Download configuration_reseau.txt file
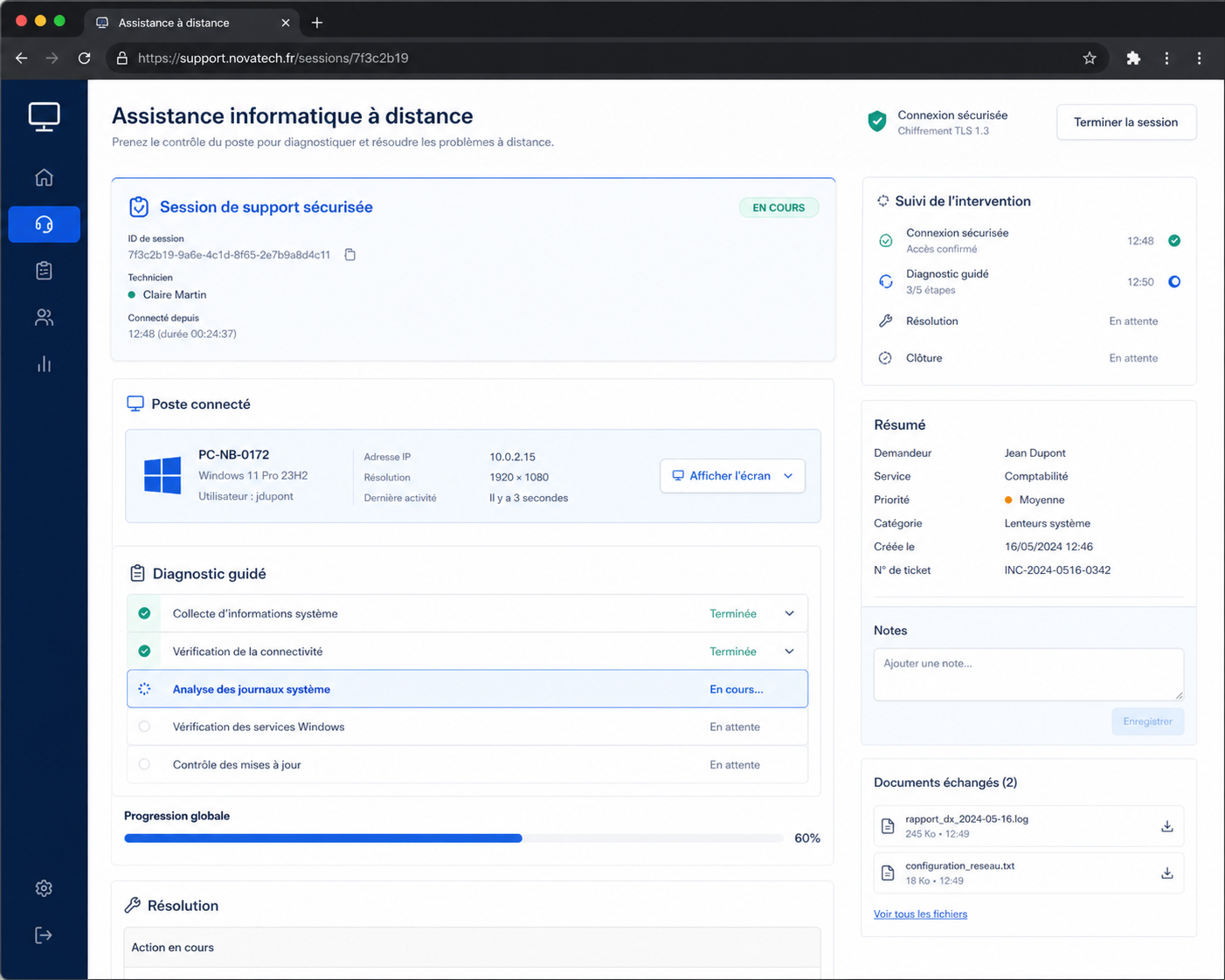This screenshot has width=1225, height=980. (1166, 873)
